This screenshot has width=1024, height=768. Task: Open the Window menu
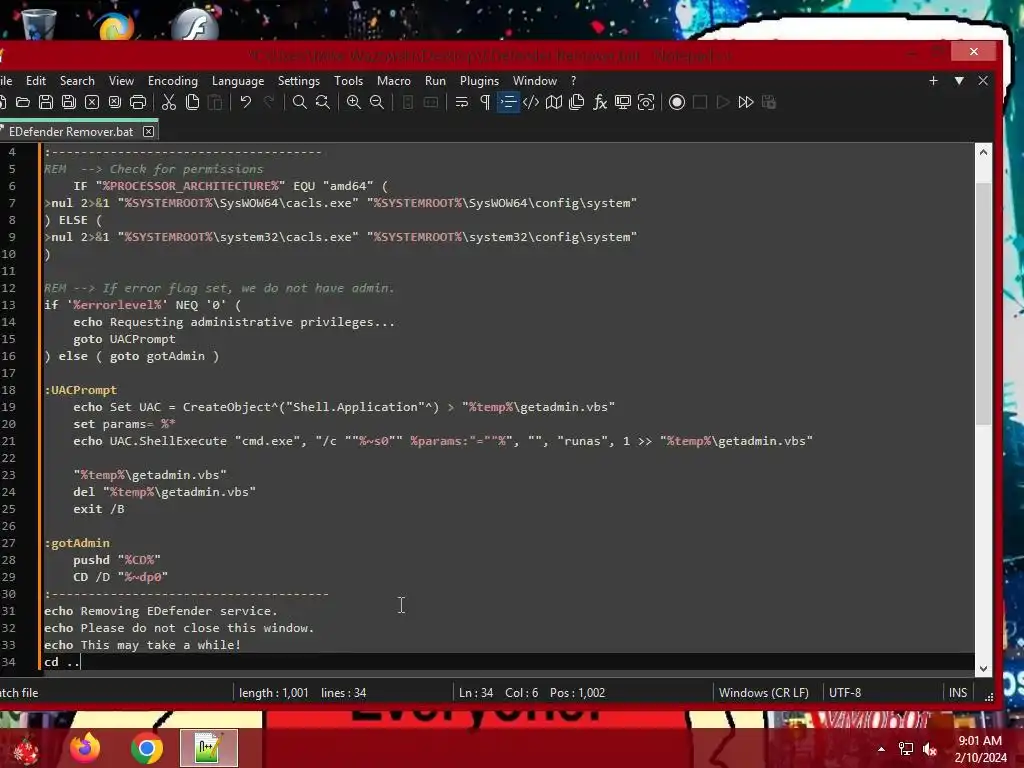coord(535,81)
